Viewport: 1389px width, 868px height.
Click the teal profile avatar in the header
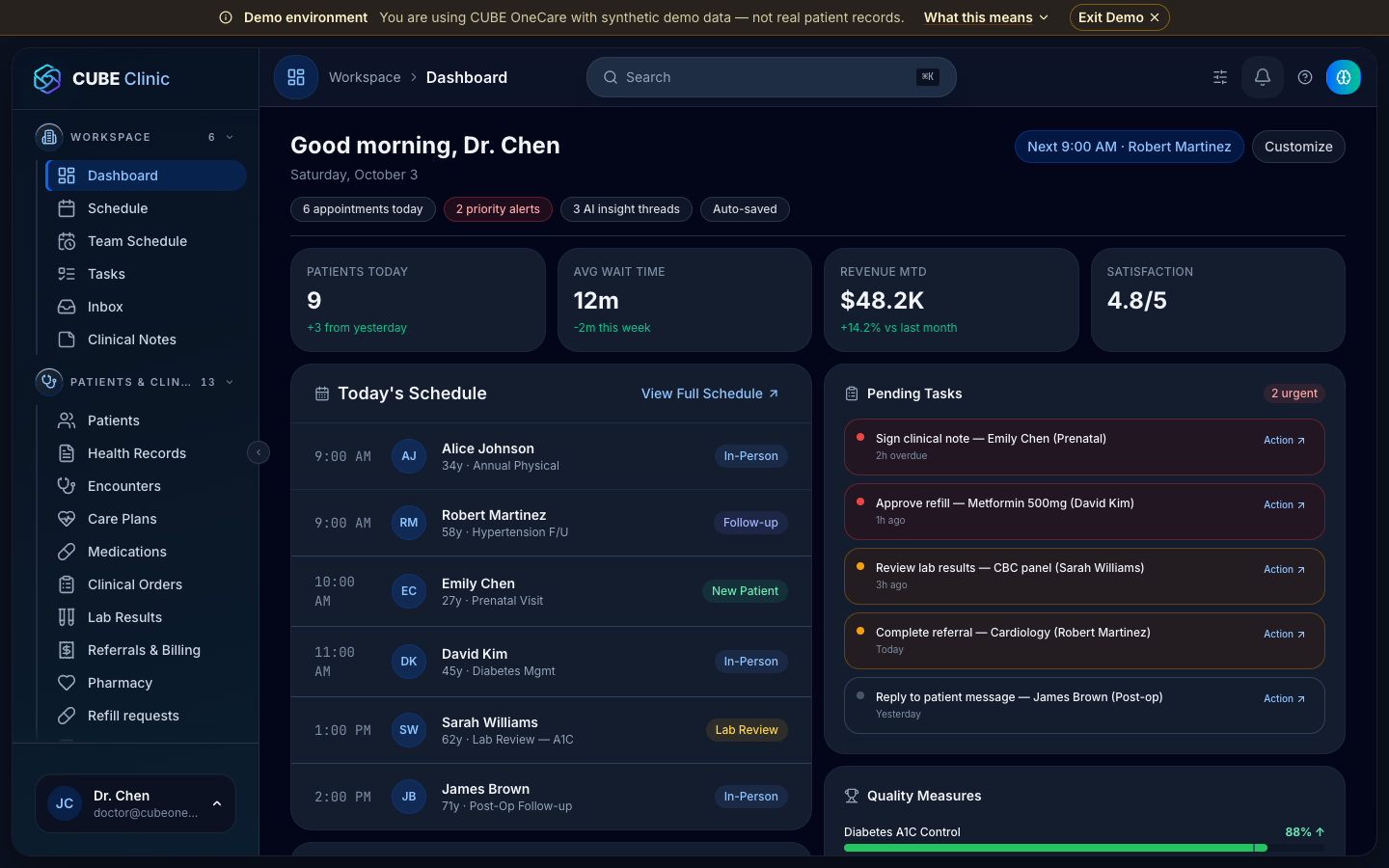coord(1344,77)
